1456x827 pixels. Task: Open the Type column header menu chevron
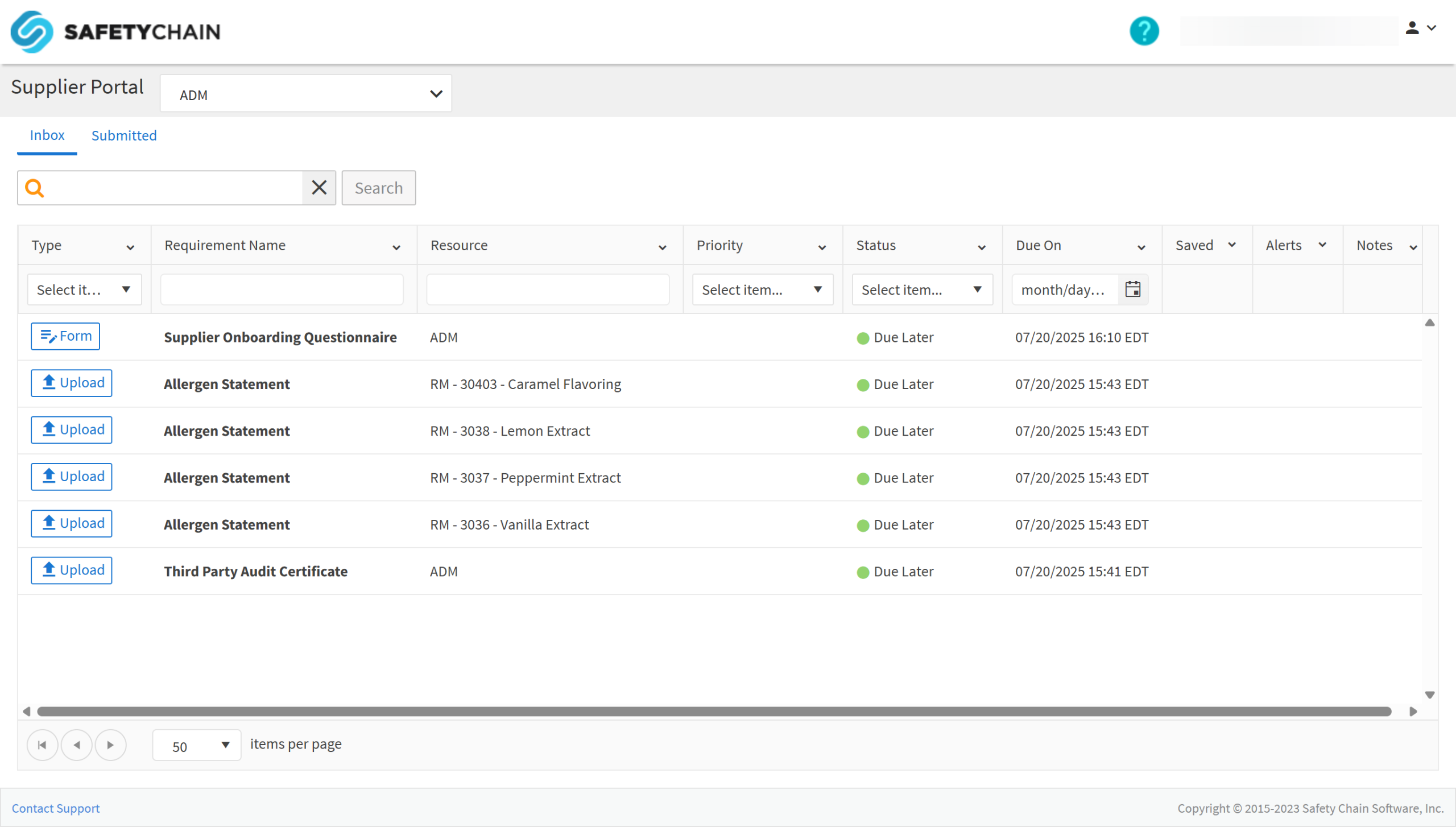click(130, 247)
